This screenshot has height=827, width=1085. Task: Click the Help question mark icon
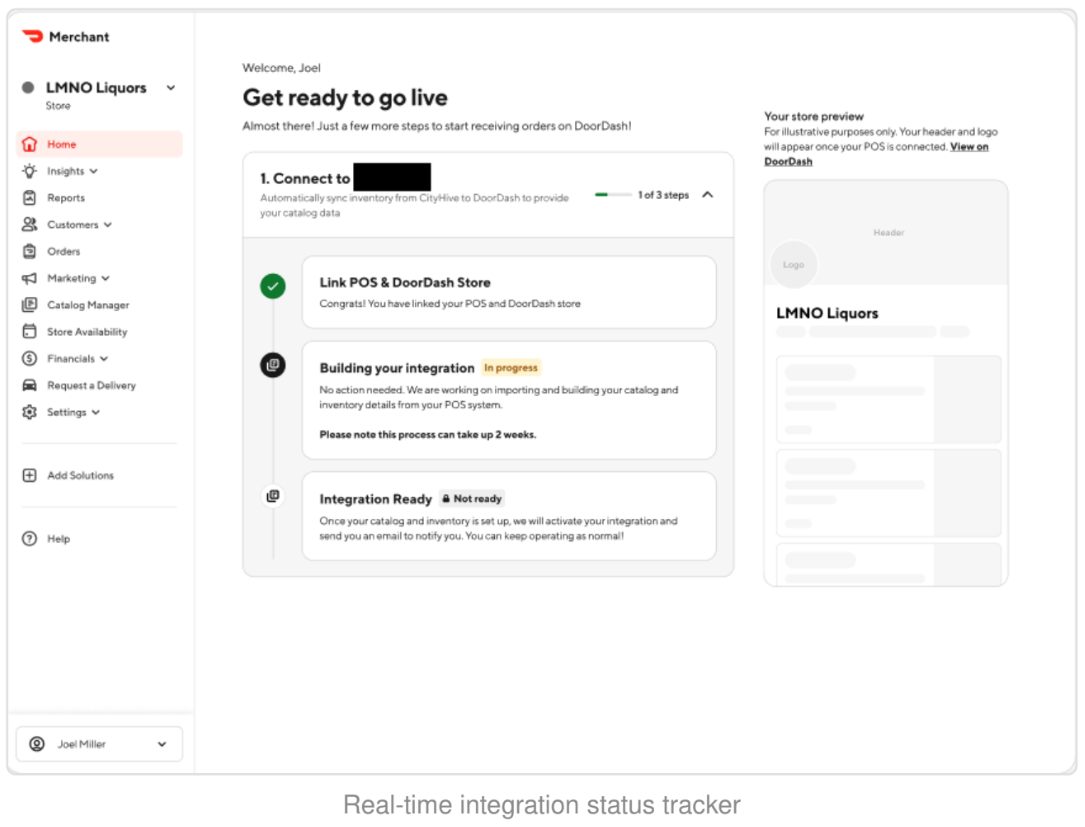point(29,538)
